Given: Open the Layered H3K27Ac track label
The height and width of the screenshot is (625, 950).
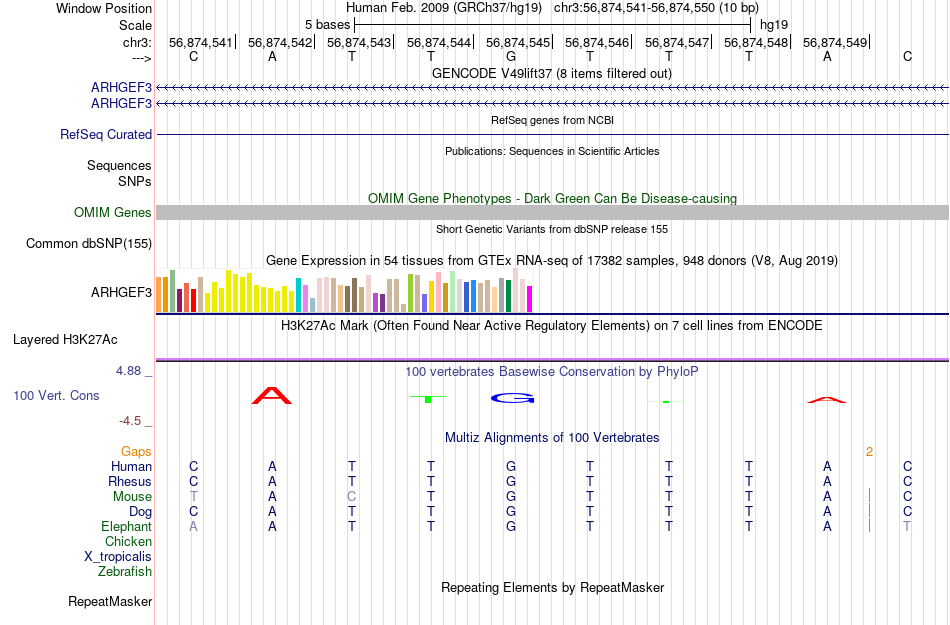Looking at the screenshot, I should click(65, 340).
